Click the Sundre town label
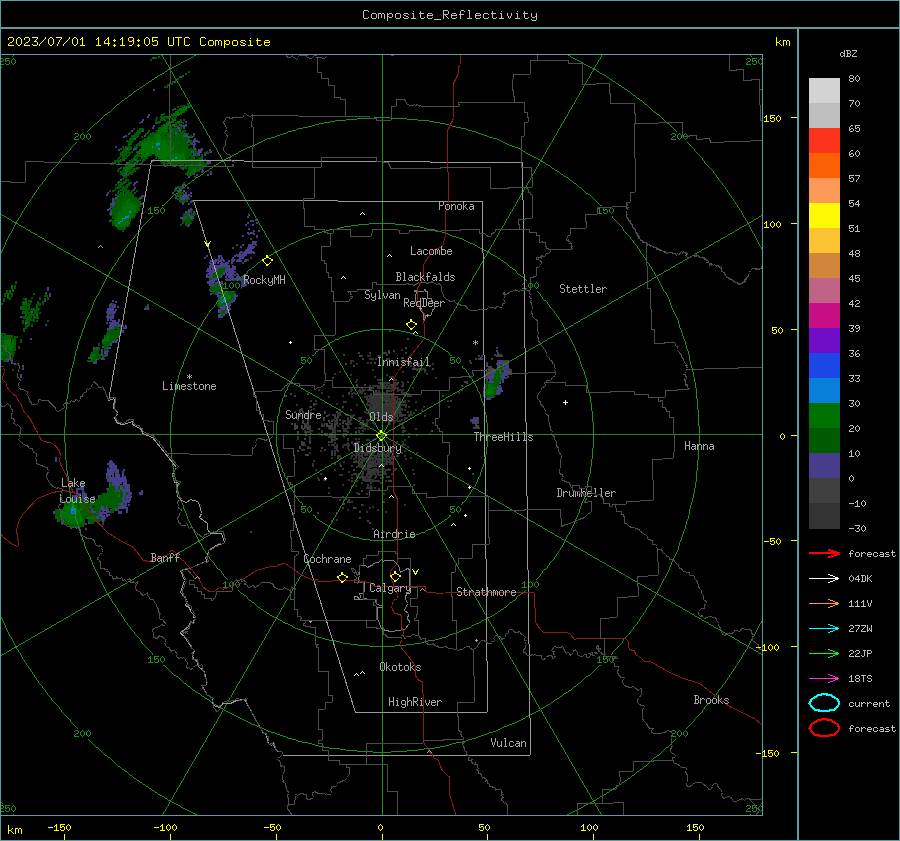900x841 pixels. pyautogui.click(x=303, y=414)
